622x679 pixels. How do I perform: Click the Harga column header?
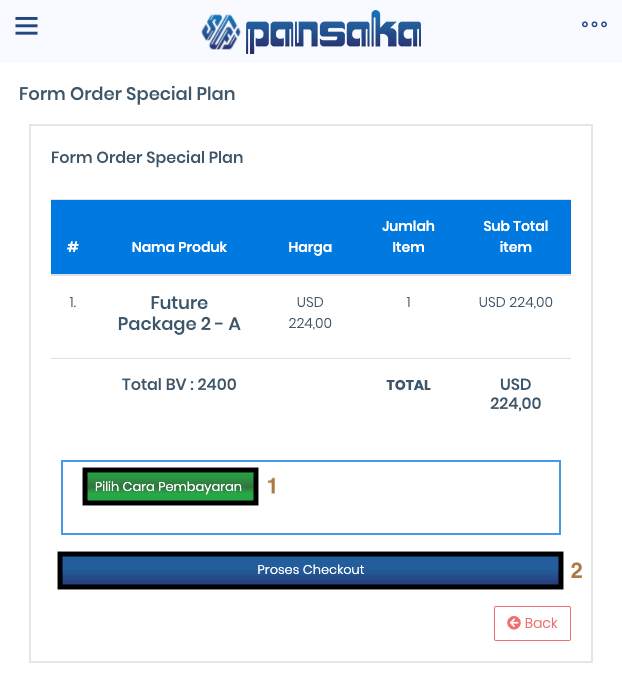(310, 247)
